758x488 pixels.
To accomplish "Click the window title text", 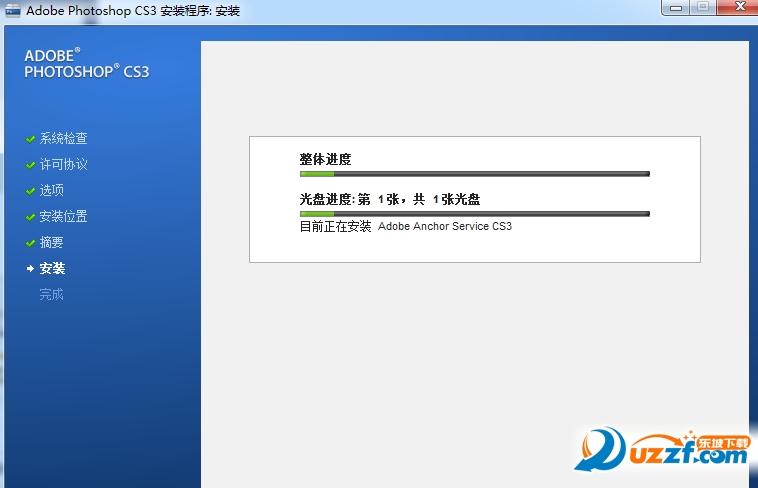I will coord(133,11).
